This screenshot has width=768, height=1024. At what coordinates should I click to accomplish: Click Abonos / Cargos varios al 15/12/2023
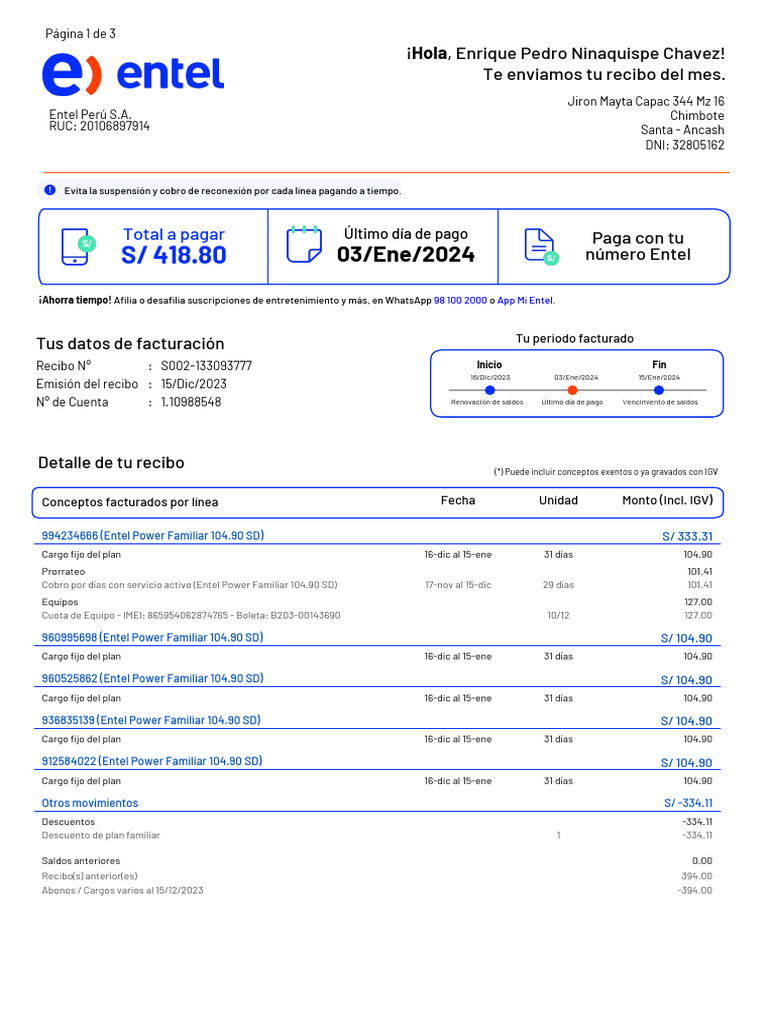122,891
